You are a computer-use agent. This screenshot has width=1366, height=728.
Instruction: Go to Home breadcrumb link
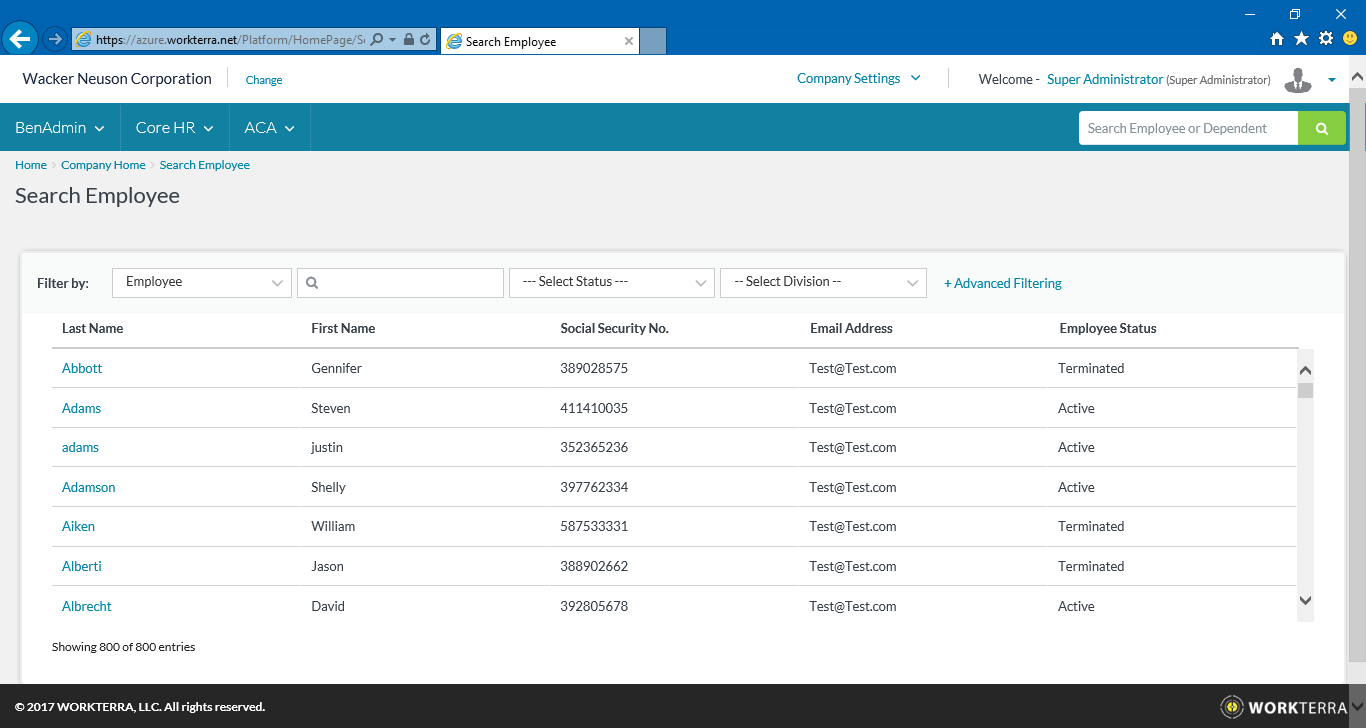pyautogui.click(x=31, y=165)
